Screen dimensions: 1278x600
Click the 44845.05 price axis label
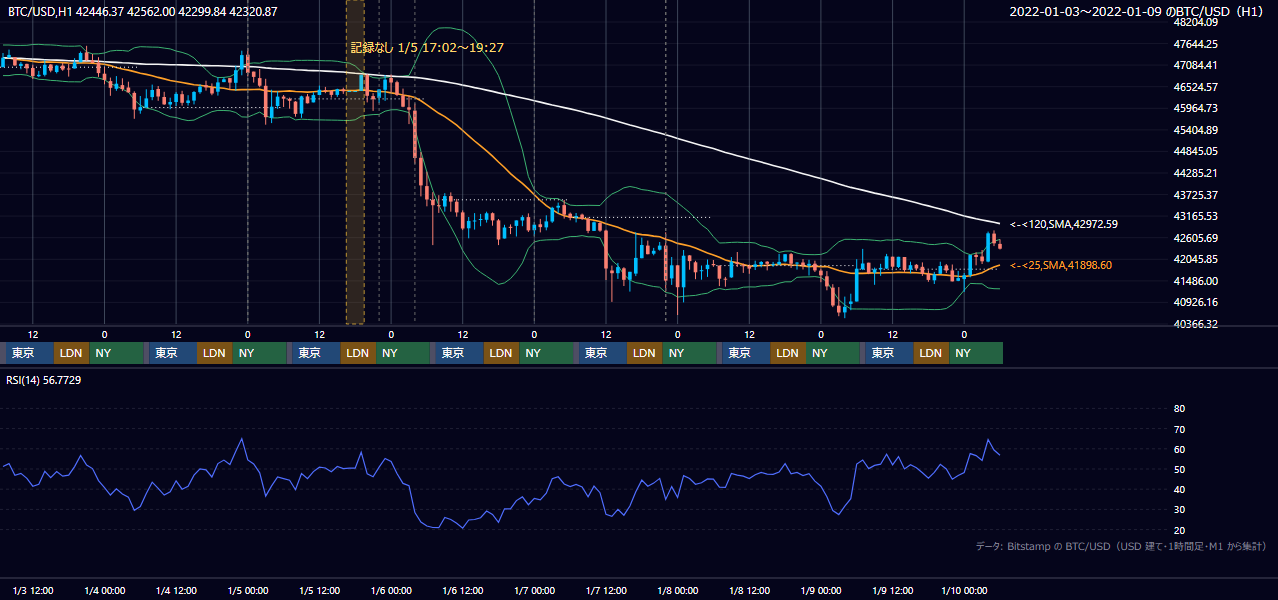[1195, 151]
